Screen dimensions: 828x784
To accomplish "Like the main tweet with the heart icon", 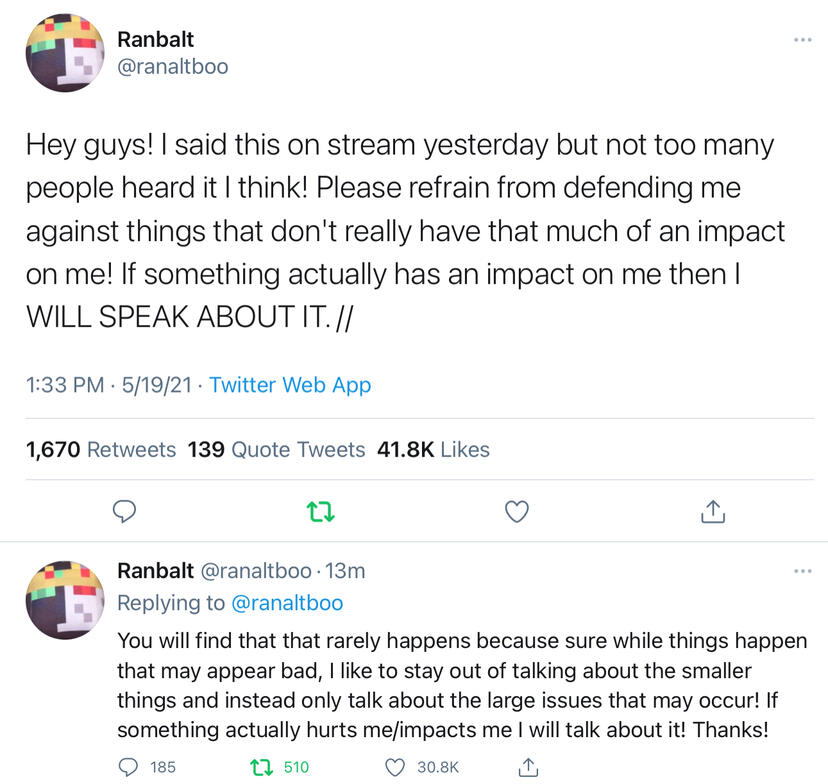I will [516, 512].
